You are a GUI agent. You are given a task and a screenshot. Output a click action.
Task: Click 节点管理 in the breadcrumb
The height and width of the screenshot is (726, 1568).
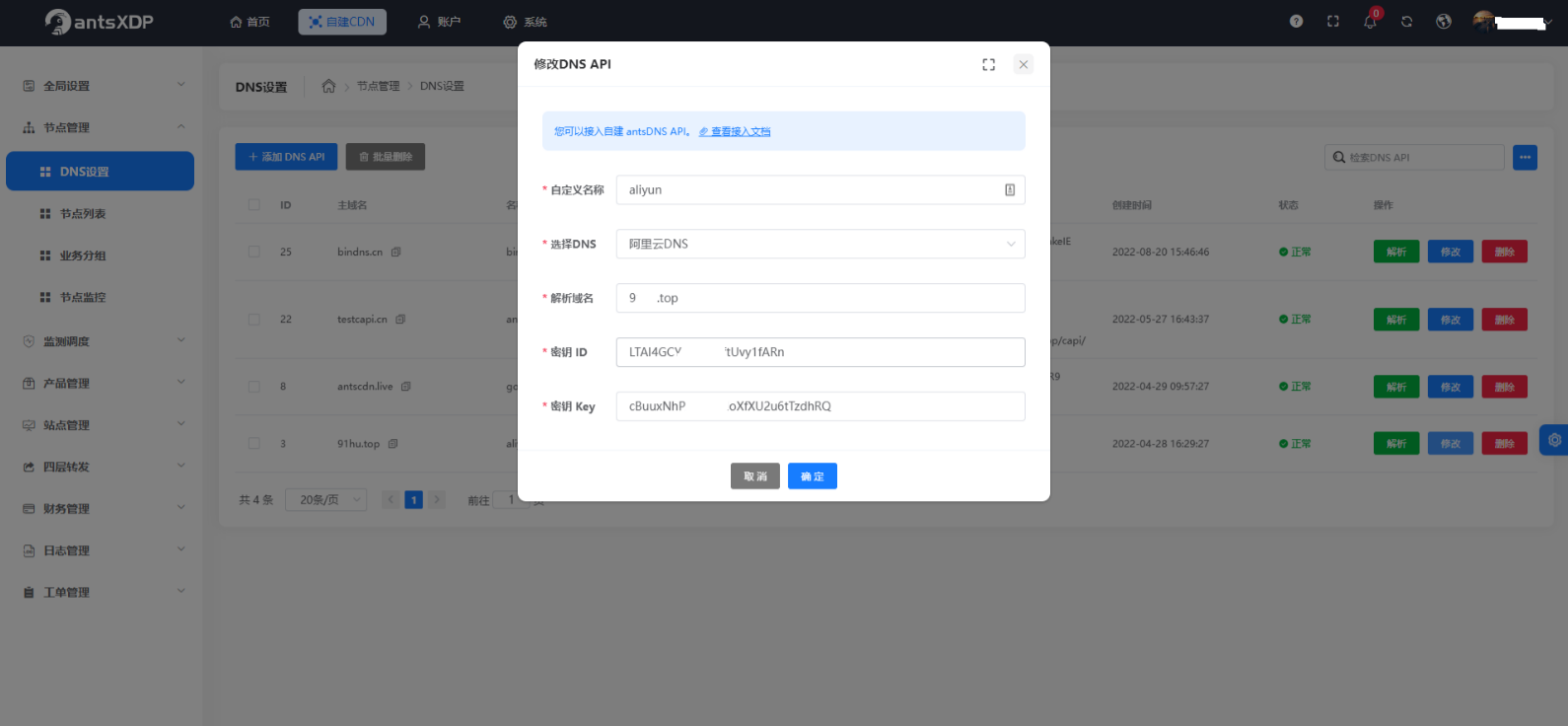coord(379,86)
